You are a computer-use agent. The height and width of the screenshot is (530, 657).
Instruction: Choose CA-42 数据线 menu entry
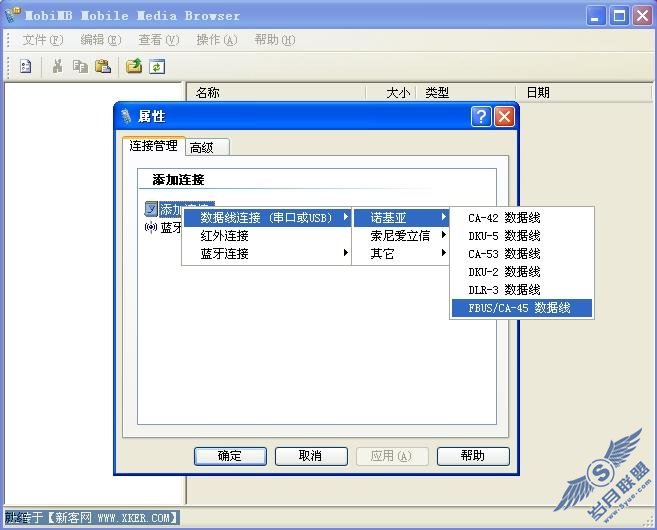pyautogui.click(x=522, y=218)
